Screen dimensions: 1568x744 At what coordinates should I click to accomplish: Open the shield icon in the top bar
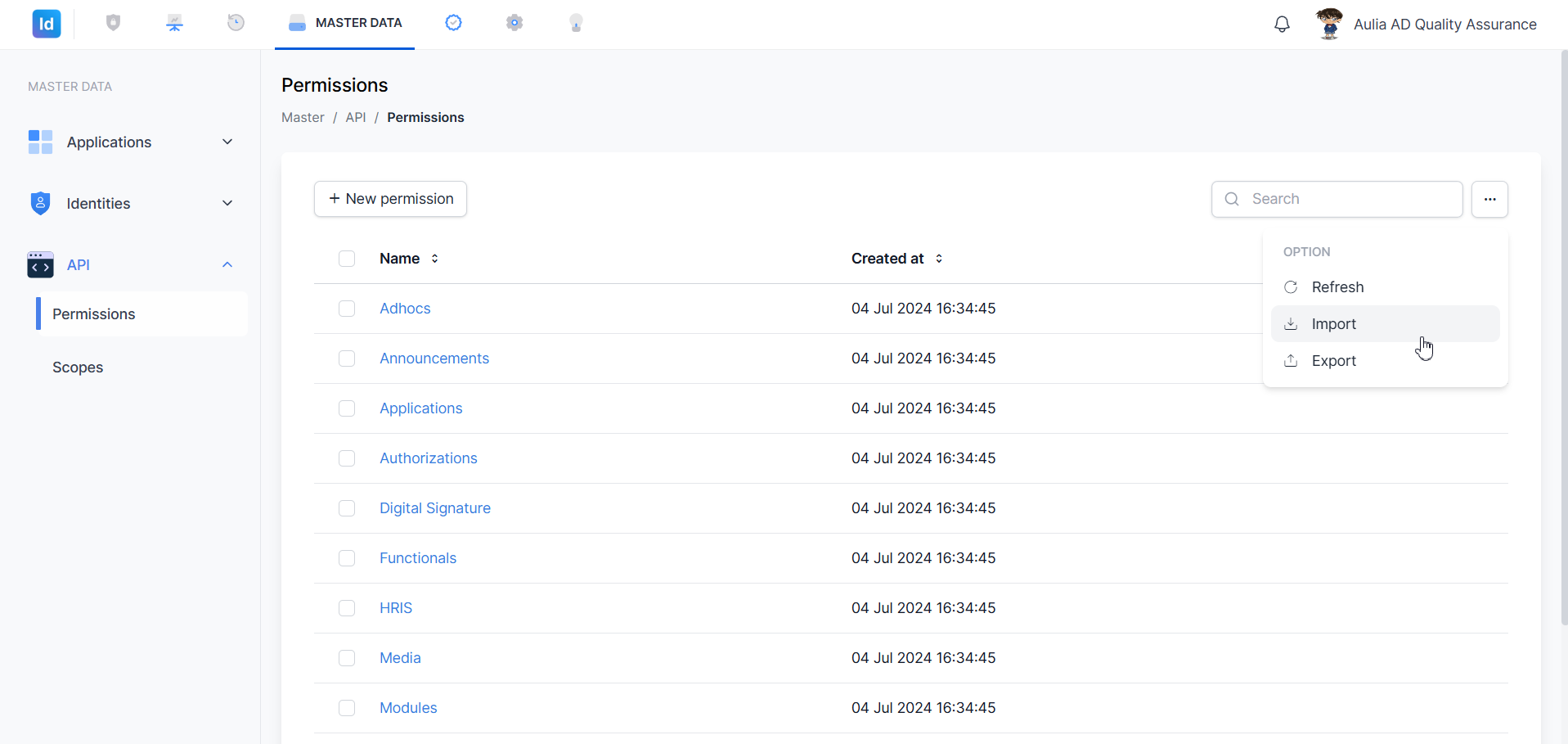(x=114, y=23)
